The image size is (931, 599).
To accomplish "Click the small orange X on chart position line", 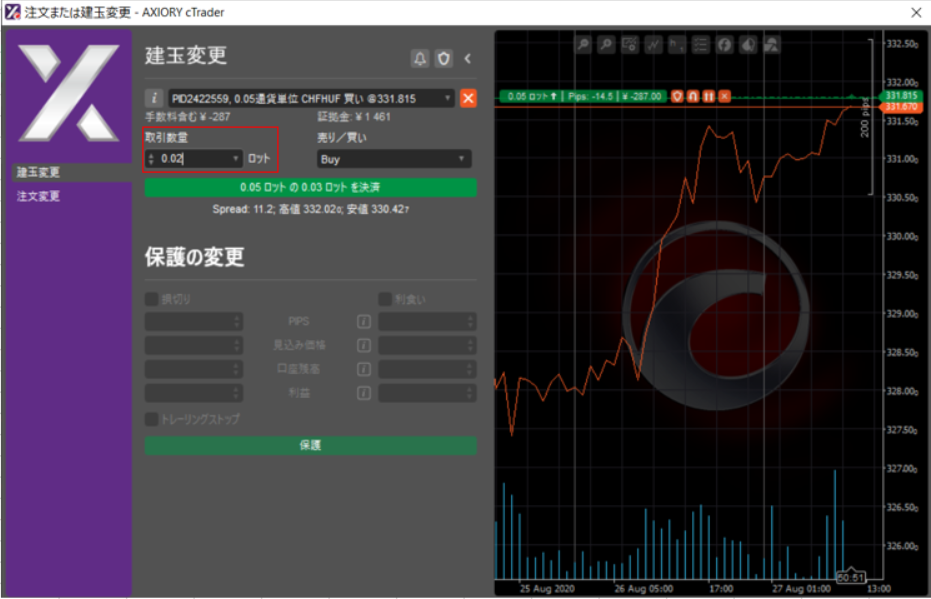I will tap(724, 96).
